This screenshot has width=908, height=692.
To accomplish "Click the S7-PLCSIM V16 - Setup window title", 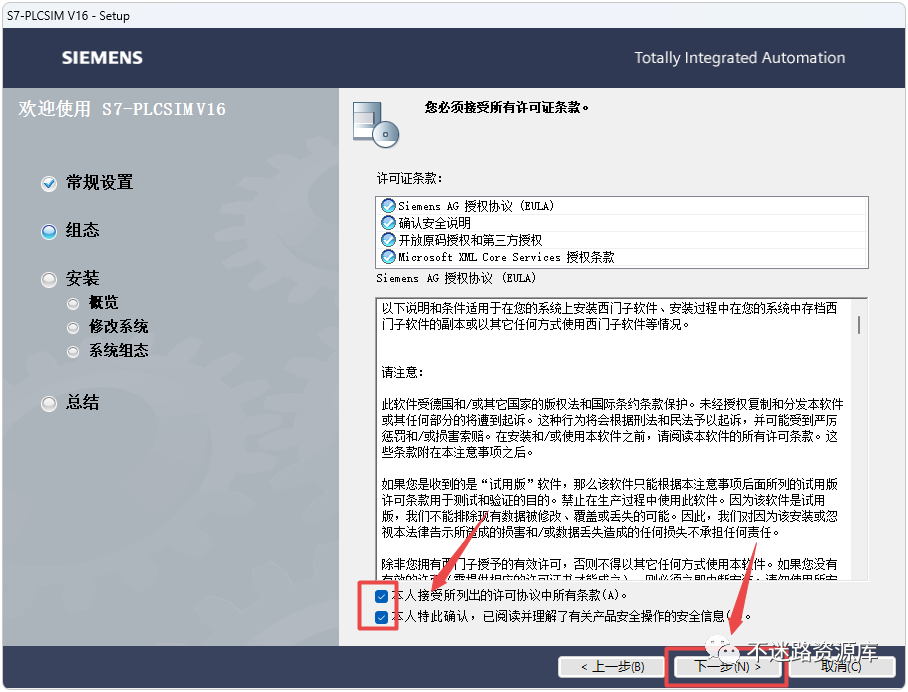I will pos(68,16).
